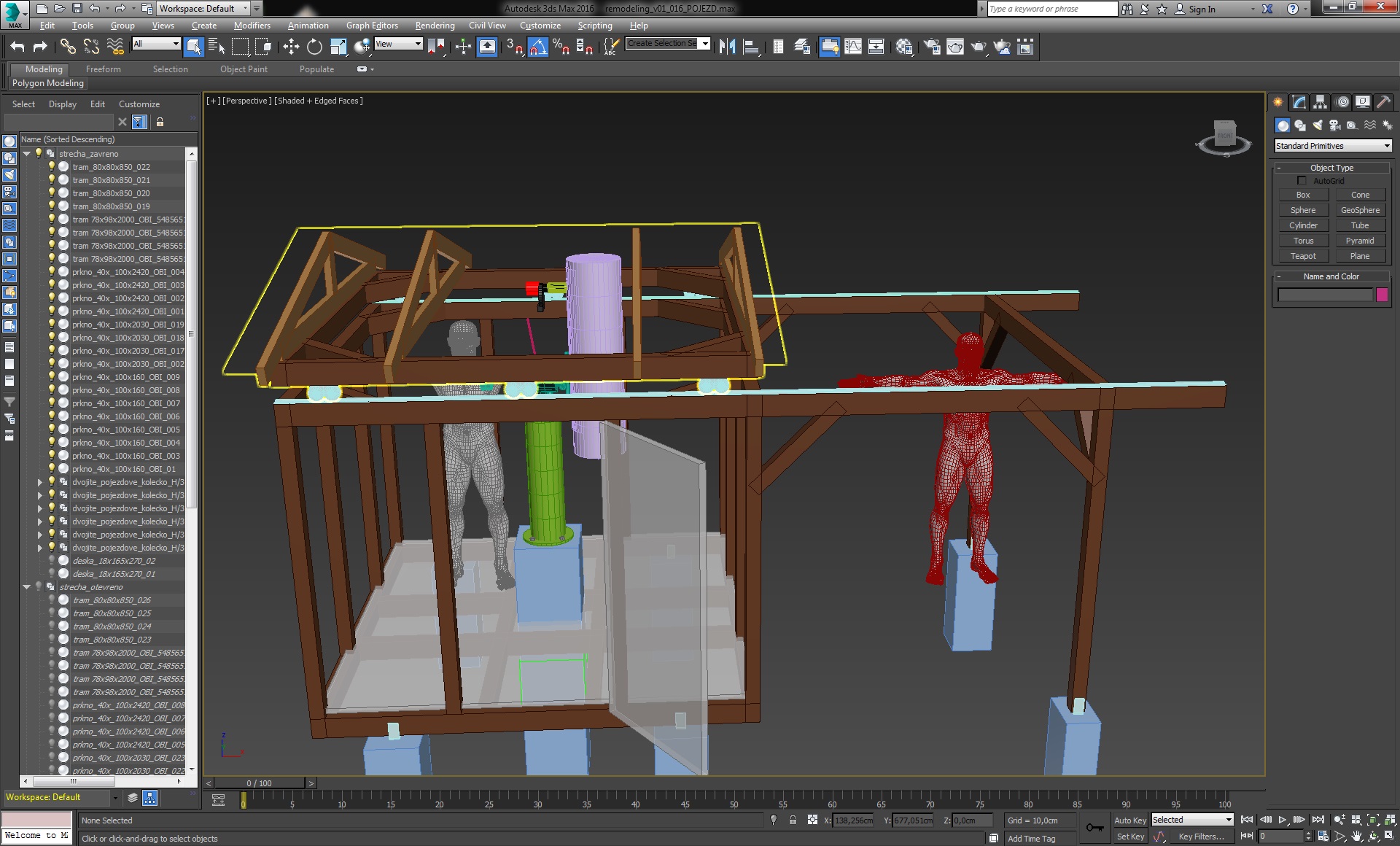Click the pink object color swatch
The image size is (1400, 846).
1382,295
